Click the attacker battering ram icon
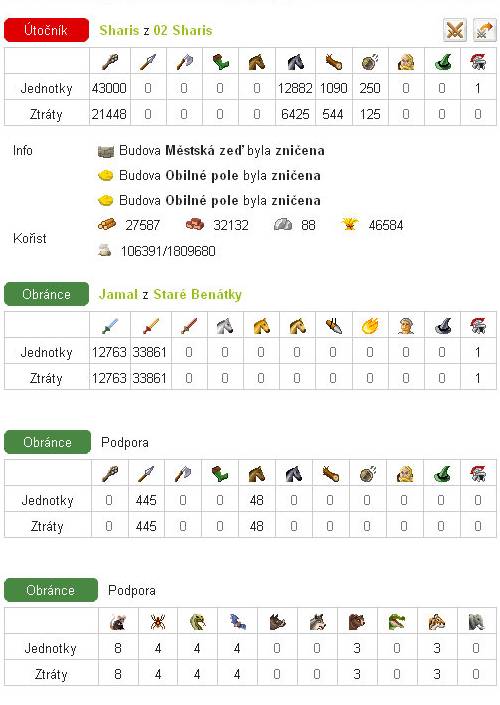The height and width of the screenshot is (705, 500). [x=333, y=62]
